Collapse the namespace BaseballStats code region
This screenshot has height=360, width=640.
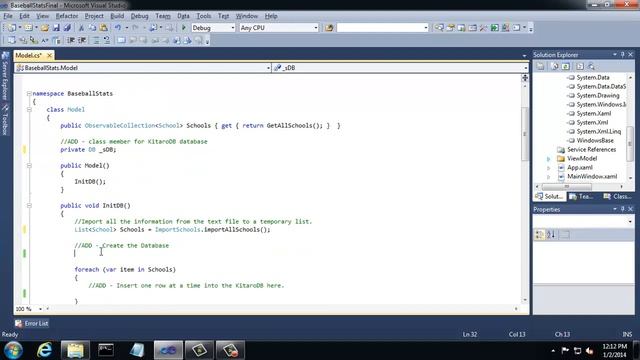coord(29,93)
